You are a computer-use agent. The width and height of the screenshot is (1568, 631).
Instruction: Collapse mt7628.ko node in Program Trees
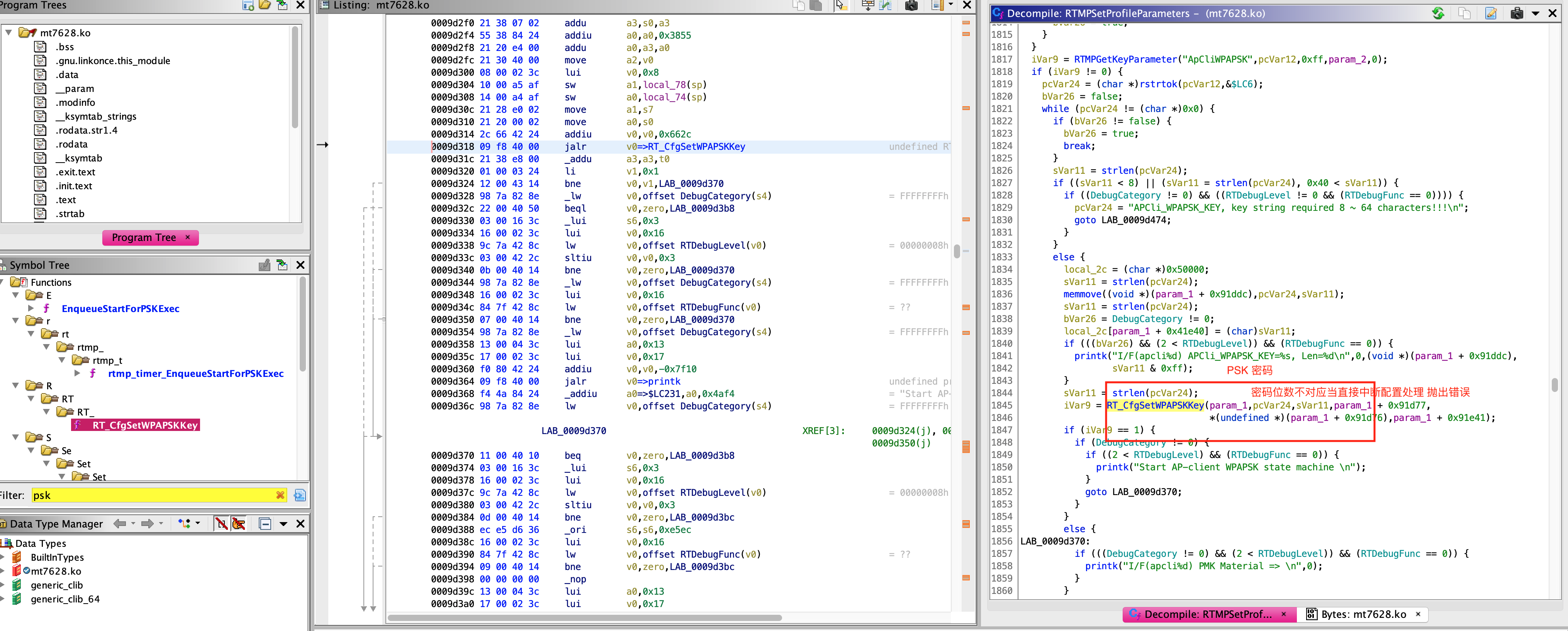8,32
